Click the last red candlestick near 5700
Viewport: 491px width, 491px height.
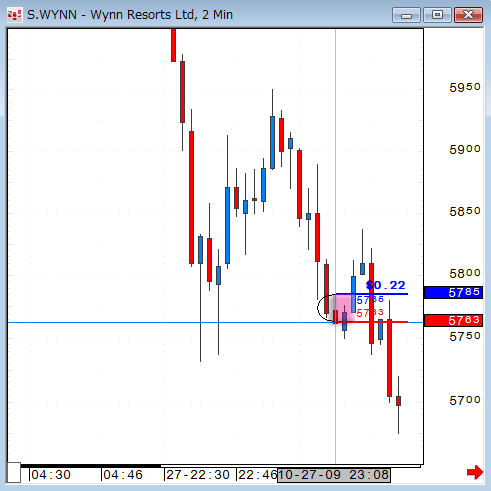point(398,401)
